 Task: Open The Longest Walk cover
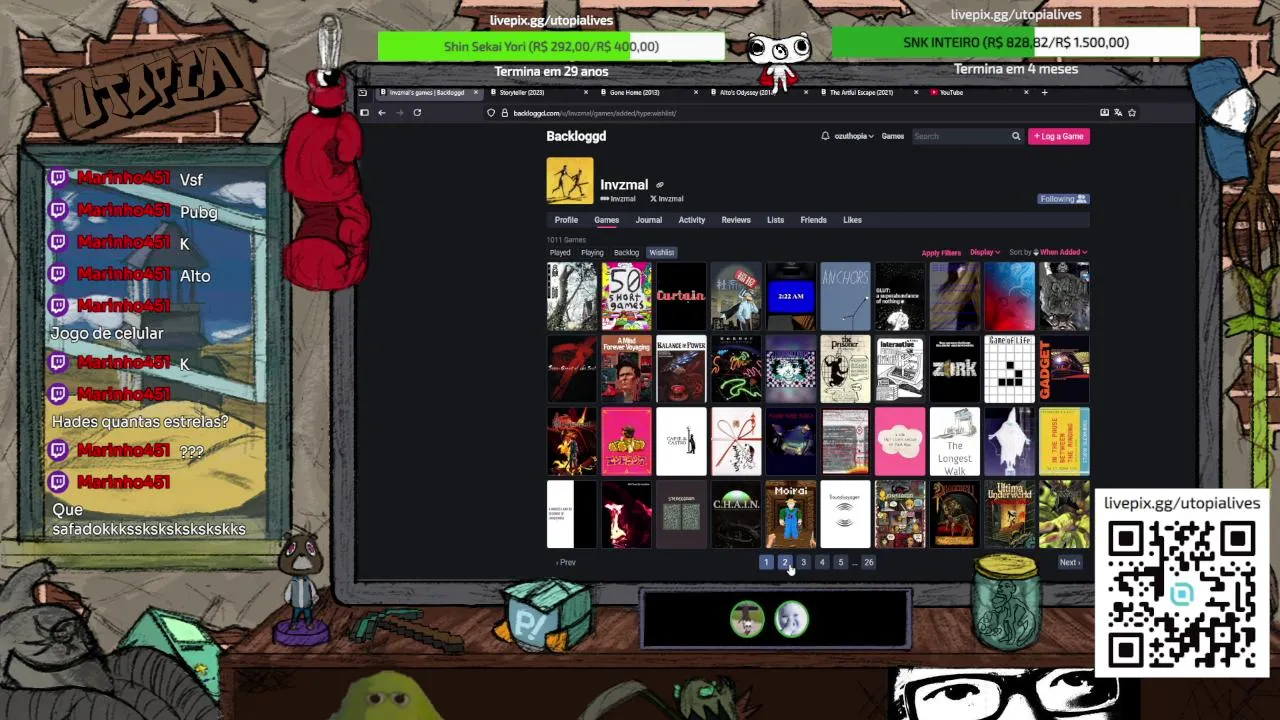pyautogui.click(x=955, y=442)
